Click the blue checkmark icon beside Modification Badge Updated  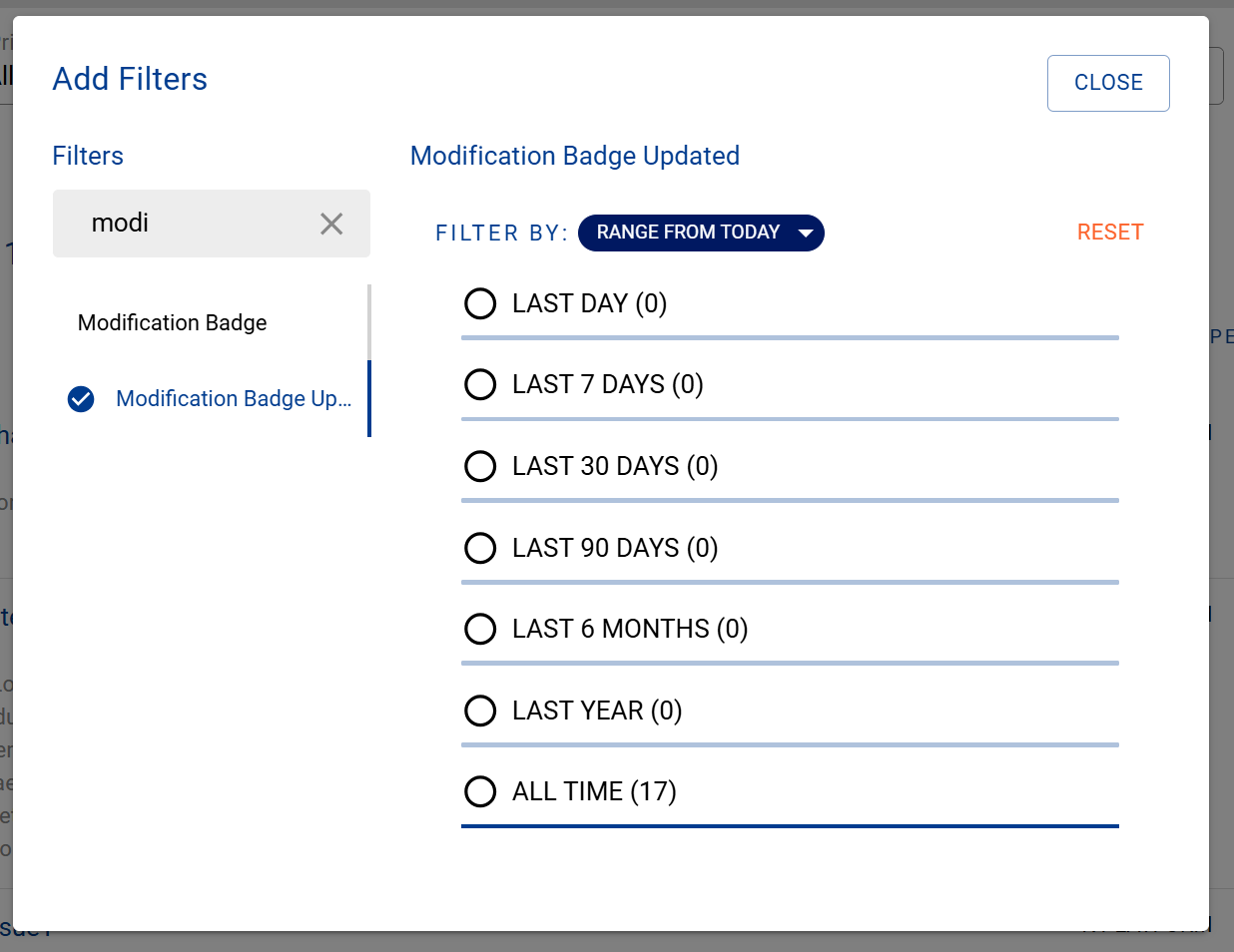coord(81,399)
